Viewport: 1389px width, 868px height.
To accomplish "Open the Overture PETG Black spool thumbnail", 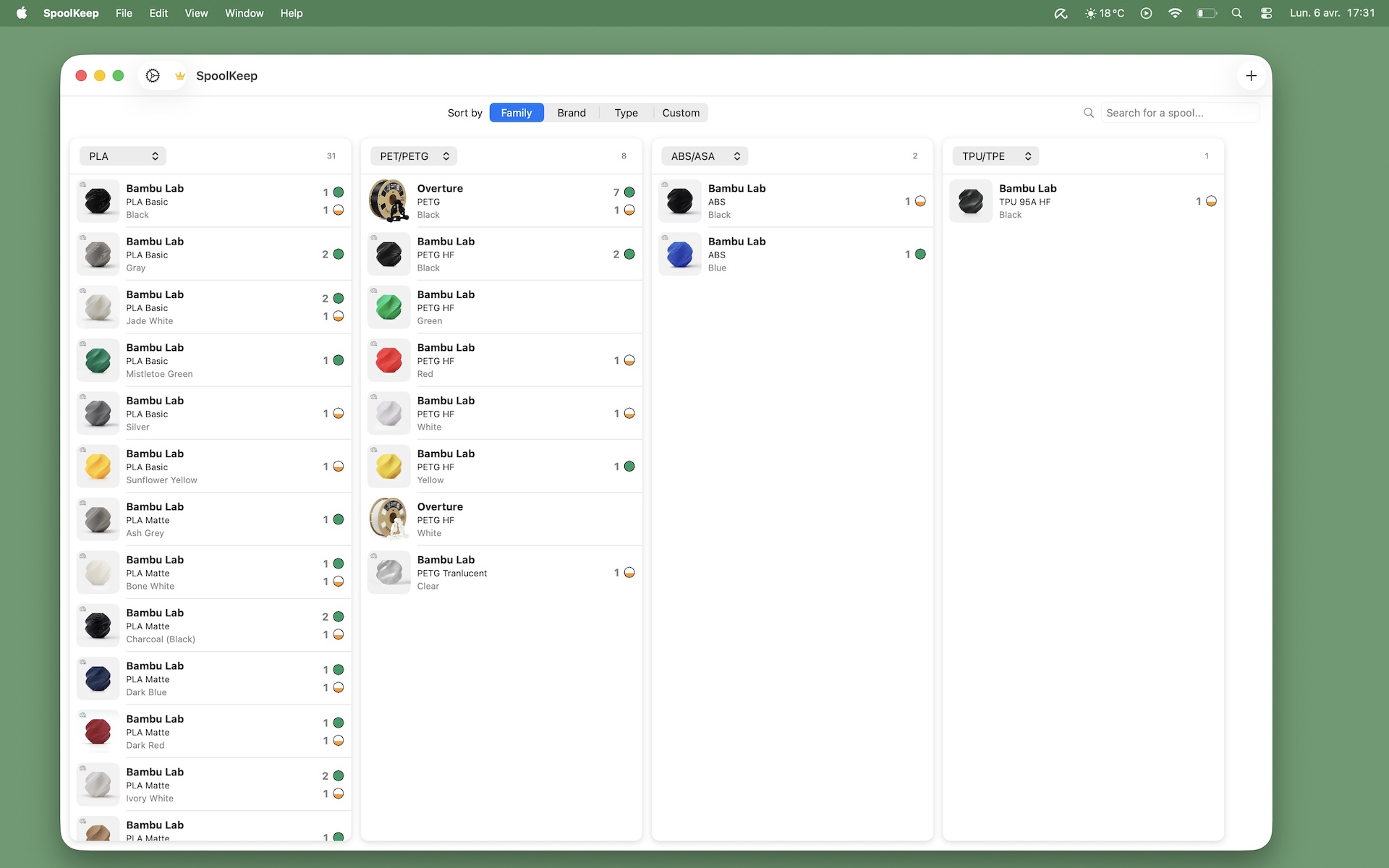I will (x=389, y=201).
